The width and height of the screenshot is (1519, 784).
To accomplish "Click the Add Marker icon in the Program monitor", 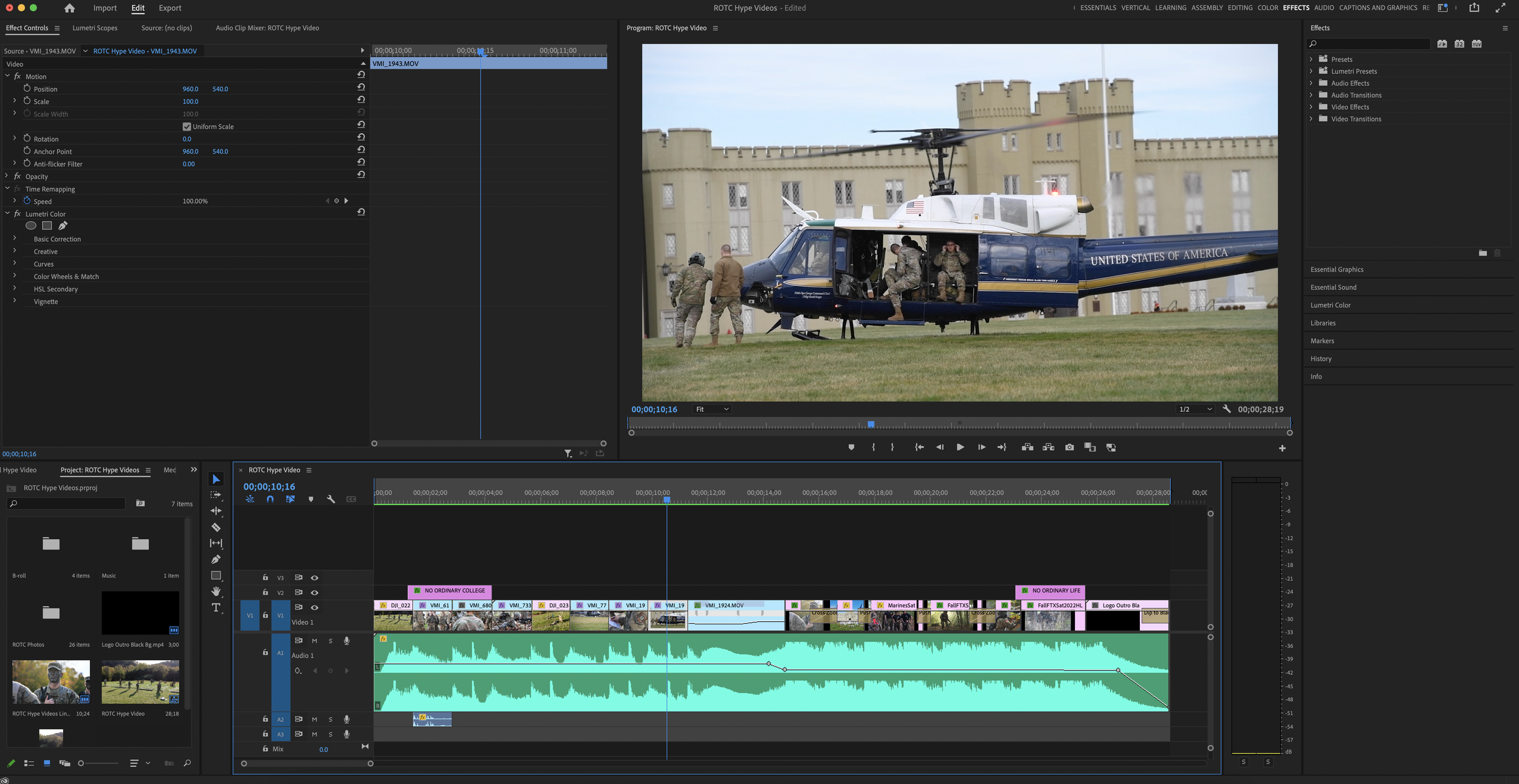I will [x=851, y=447].
